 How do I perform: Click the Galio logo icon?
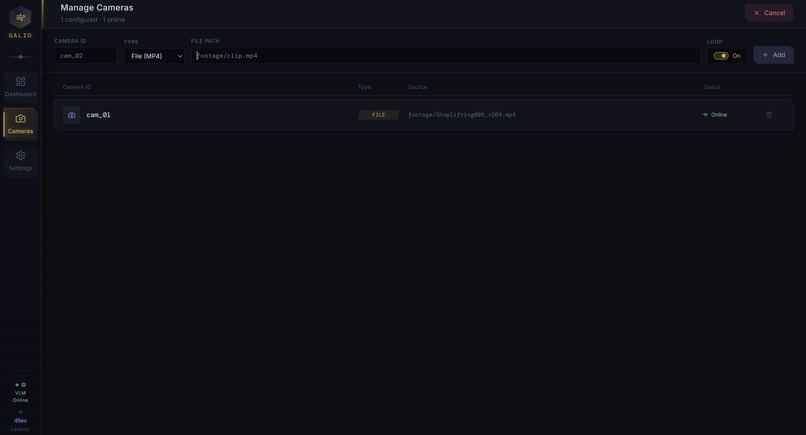[x=20, y=17]
